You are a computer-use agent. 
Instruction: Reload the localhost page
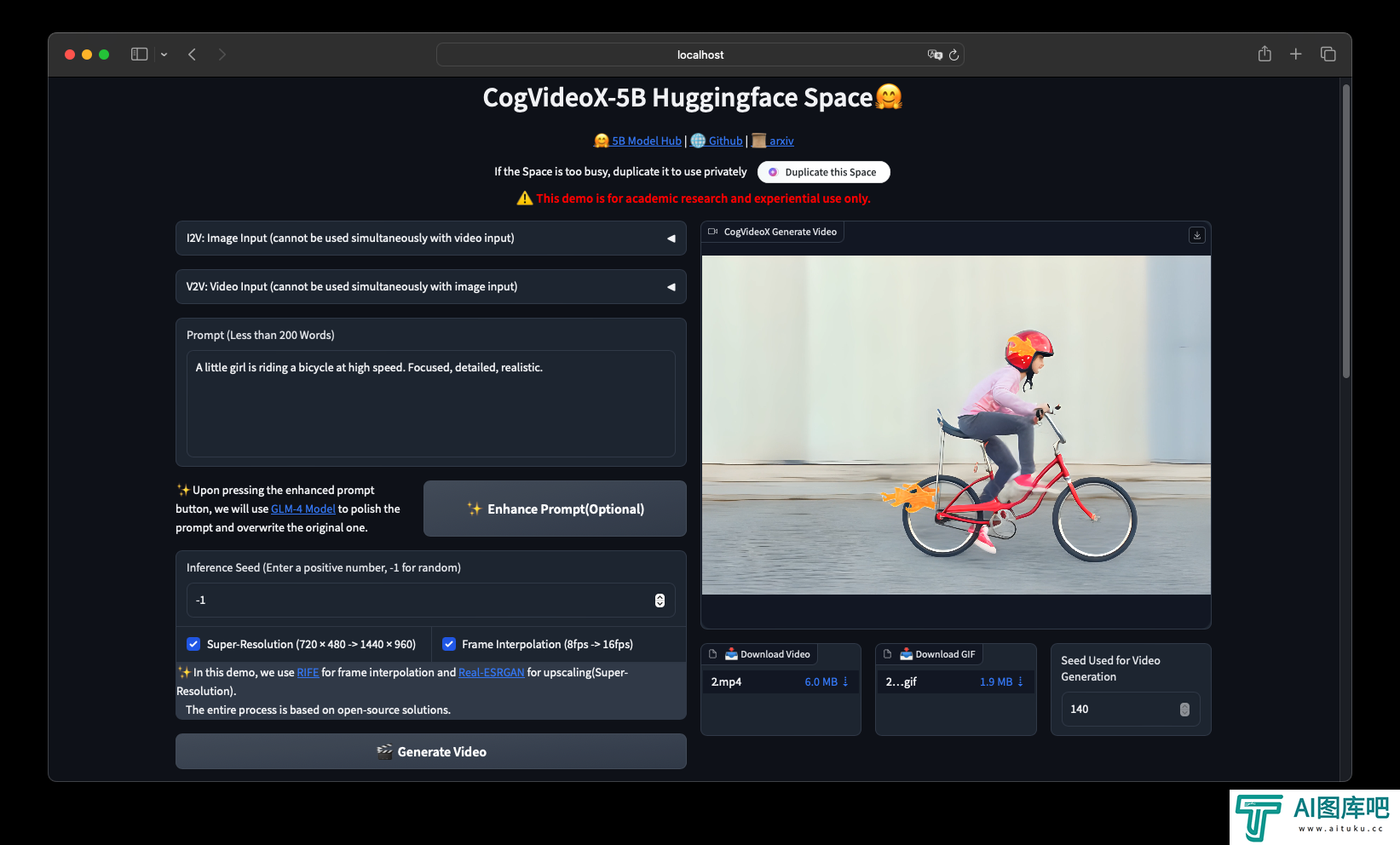click(954, 55)
